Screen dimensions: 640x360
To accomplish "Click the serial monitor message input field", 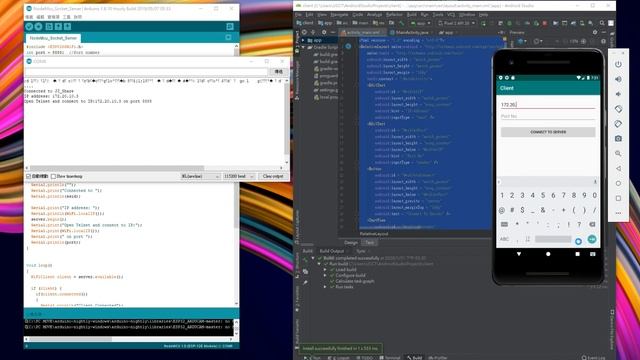I will point(146,72).
